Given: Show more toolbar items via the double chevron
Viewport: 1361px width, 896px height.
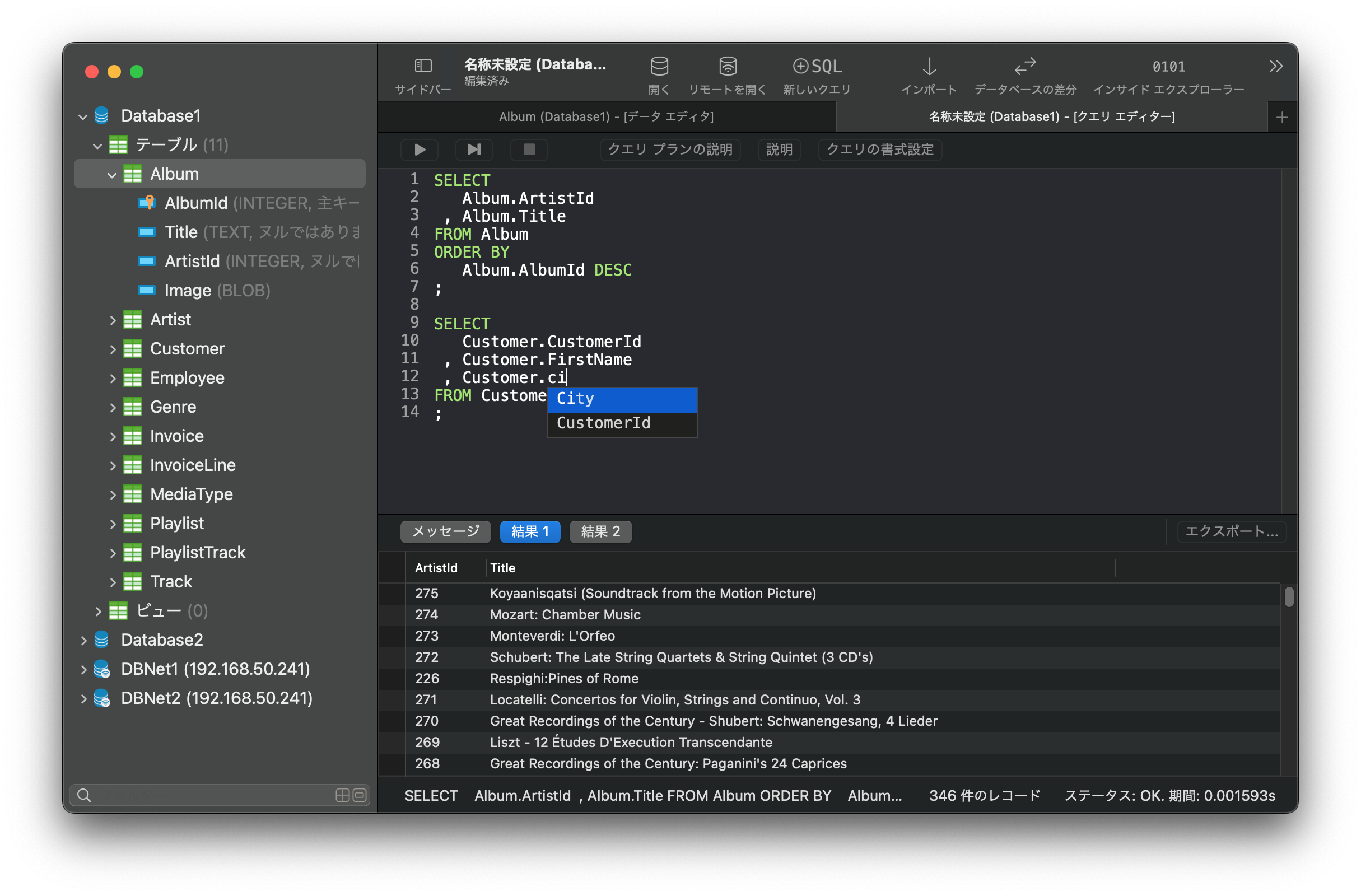Looking at the screenshot, I should (1275, 66).
